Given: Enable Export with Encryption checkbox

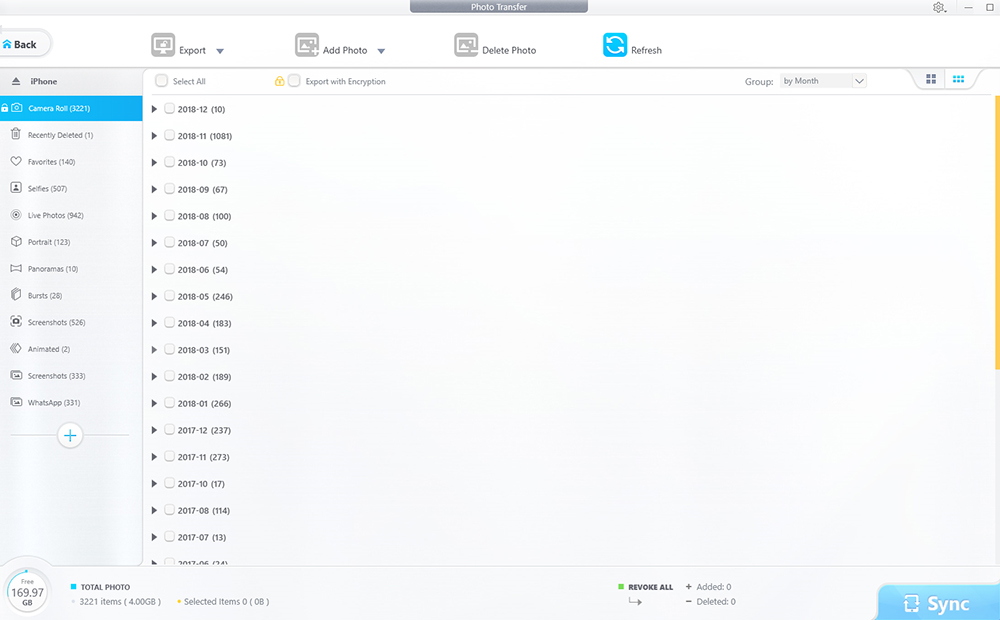Looking at the screenshot, I should coord(294,81).
